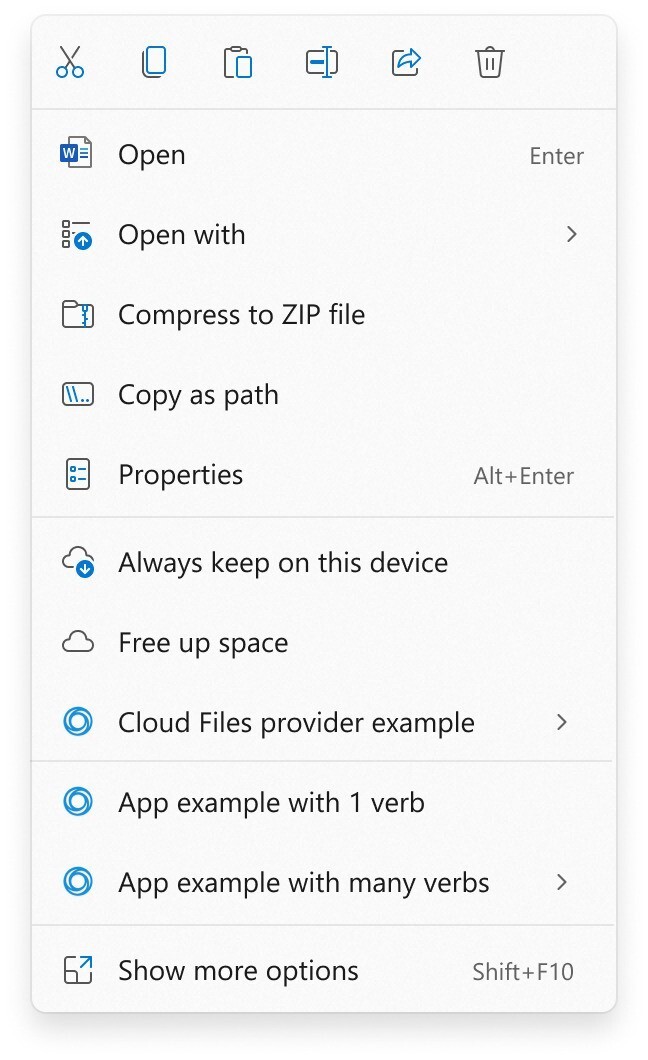
Task: Click the Open menu entry label
Action: pyautogui.click(x=152, y=155)
